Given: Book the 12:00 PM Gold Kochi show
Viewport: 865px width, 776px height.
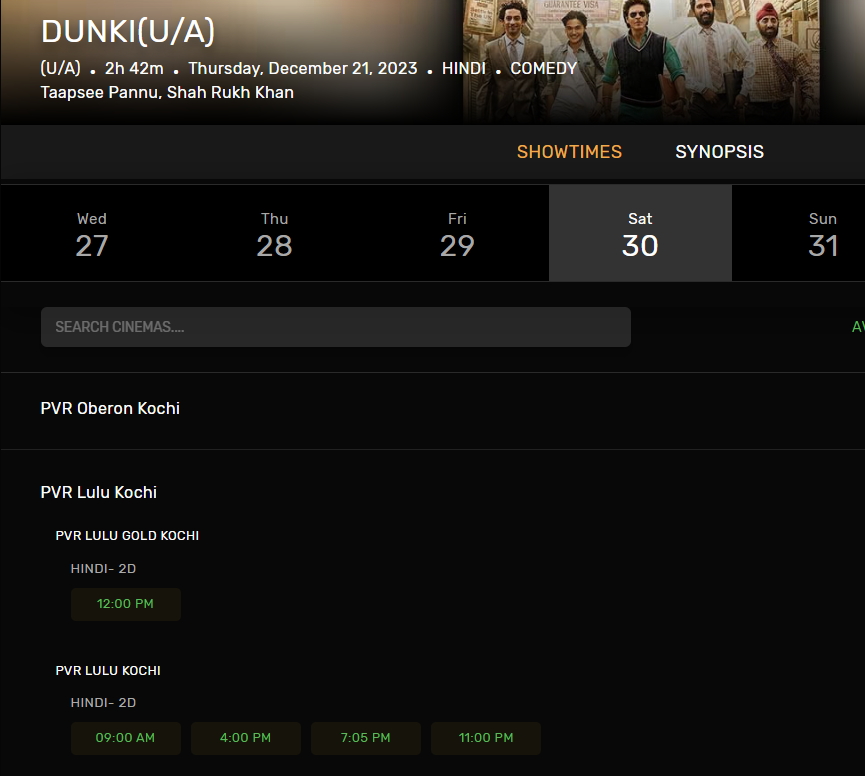Looking at the screenshot, I should pos(125,604).
